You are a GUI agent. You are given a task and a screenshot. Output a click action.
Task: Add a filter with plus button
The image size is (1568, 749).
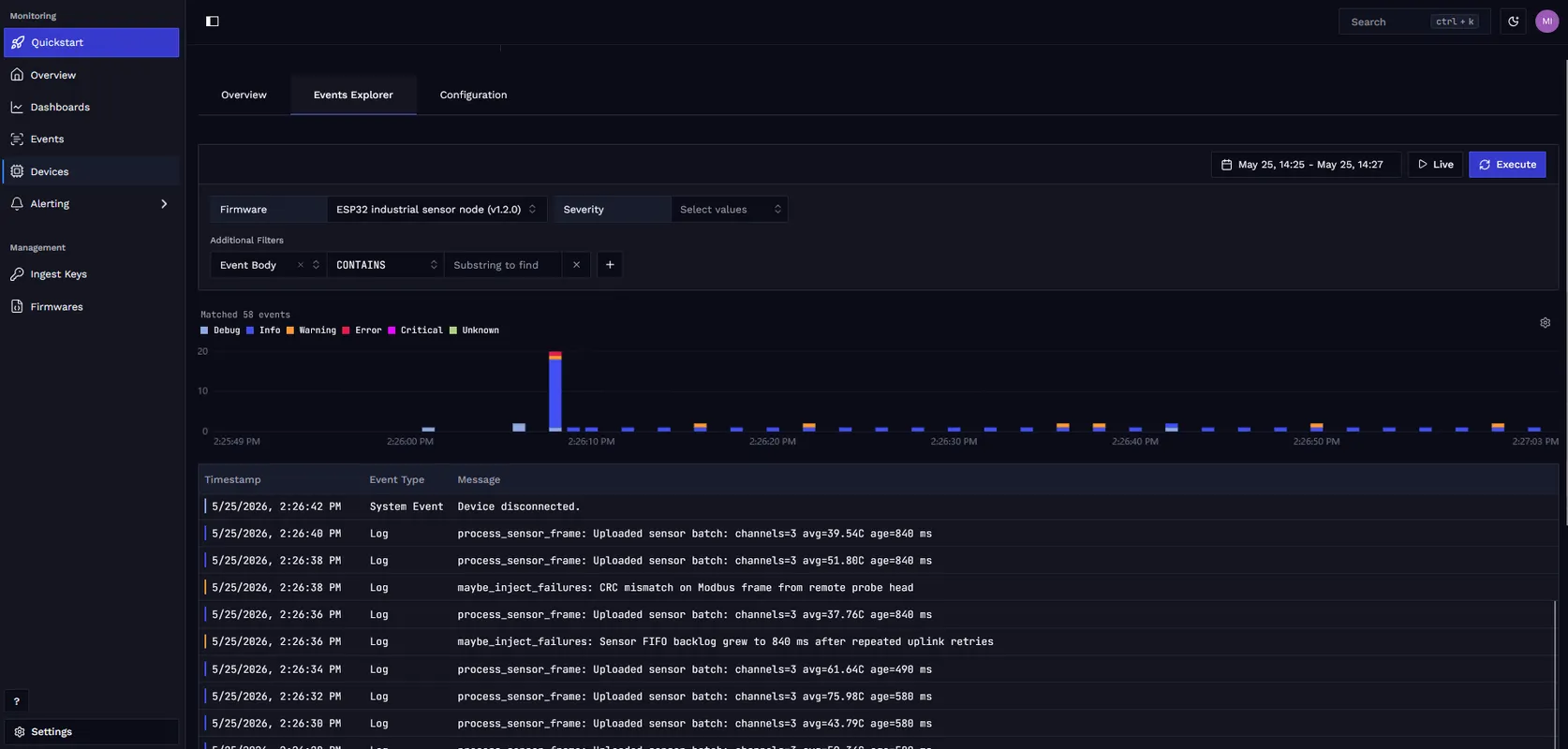(610, 265)
